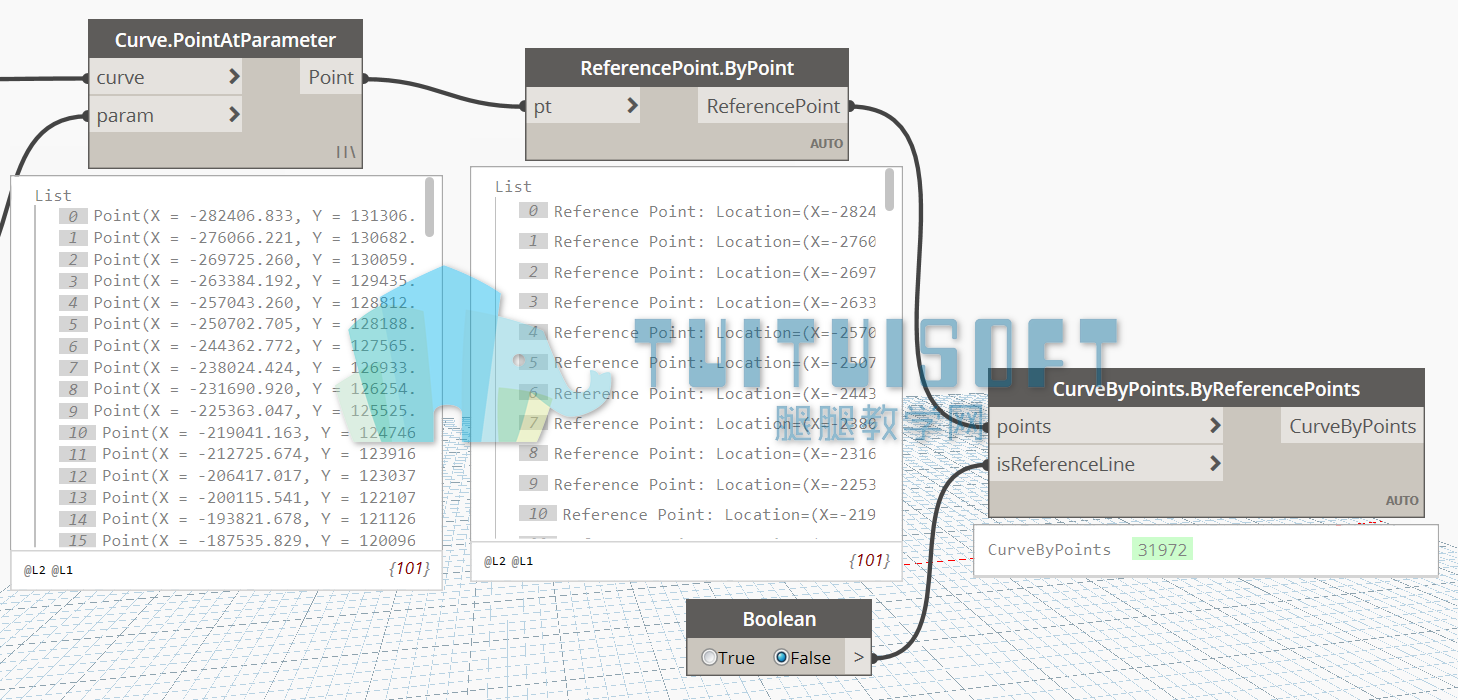Select index 0 item in Point list
This screenshot has height=700, width=1458.
238,216
